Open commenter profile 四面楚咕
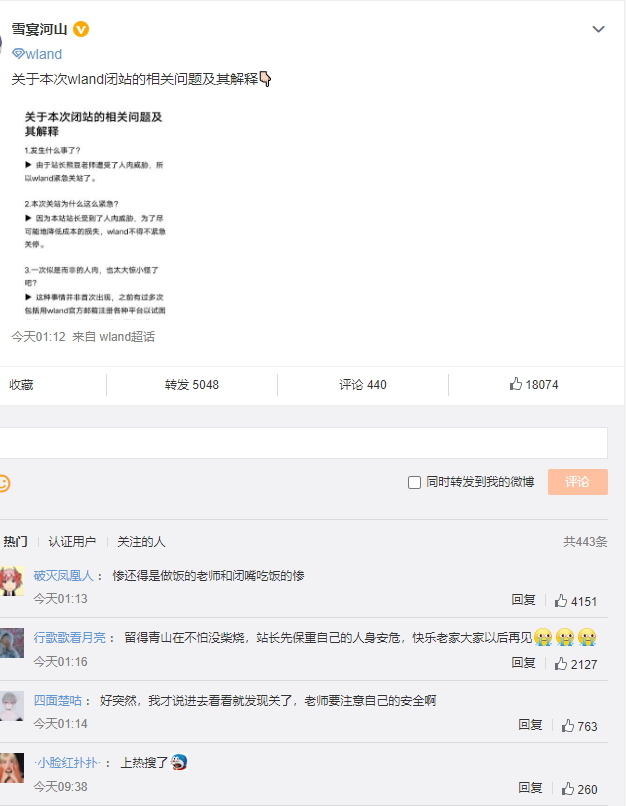This screenshot has width=626, height=806. click(58, 701)
